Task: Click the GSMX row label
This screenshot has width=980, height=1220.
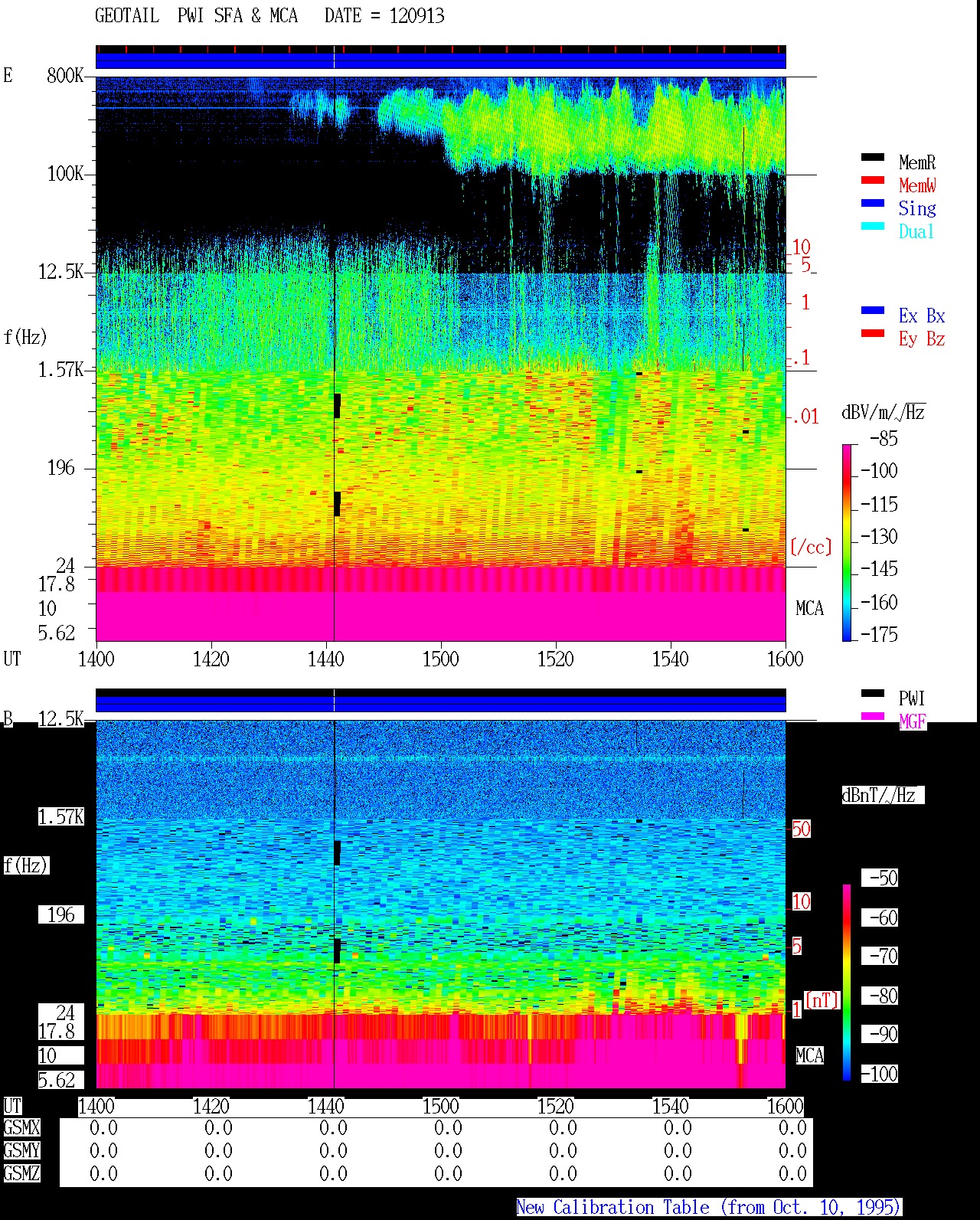Action: point(21,1127)
